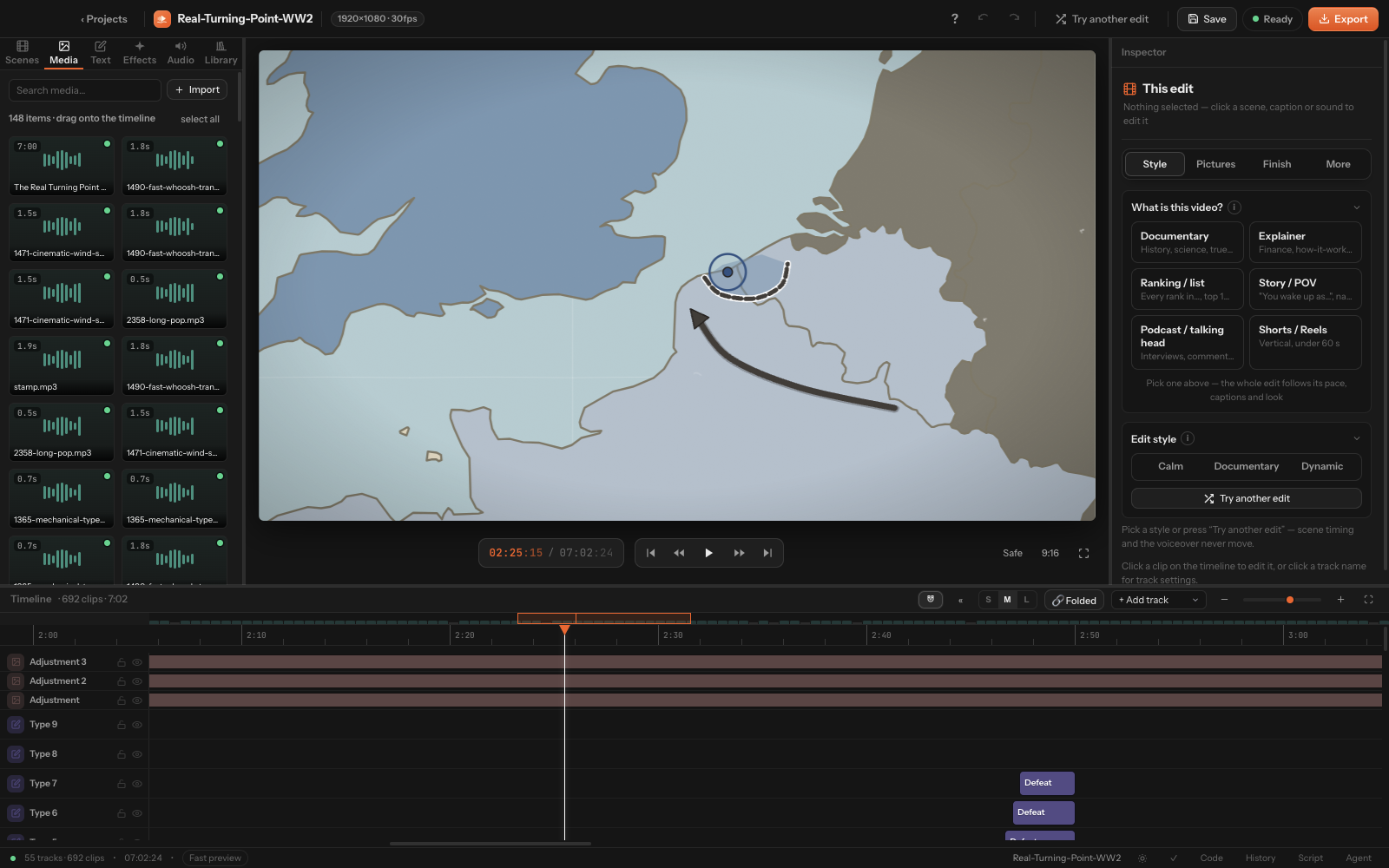Click the timeline collapse double-chevron icon
This screenshot has height=868, width=1389.
pyautogui.click(x=960, y=600)
